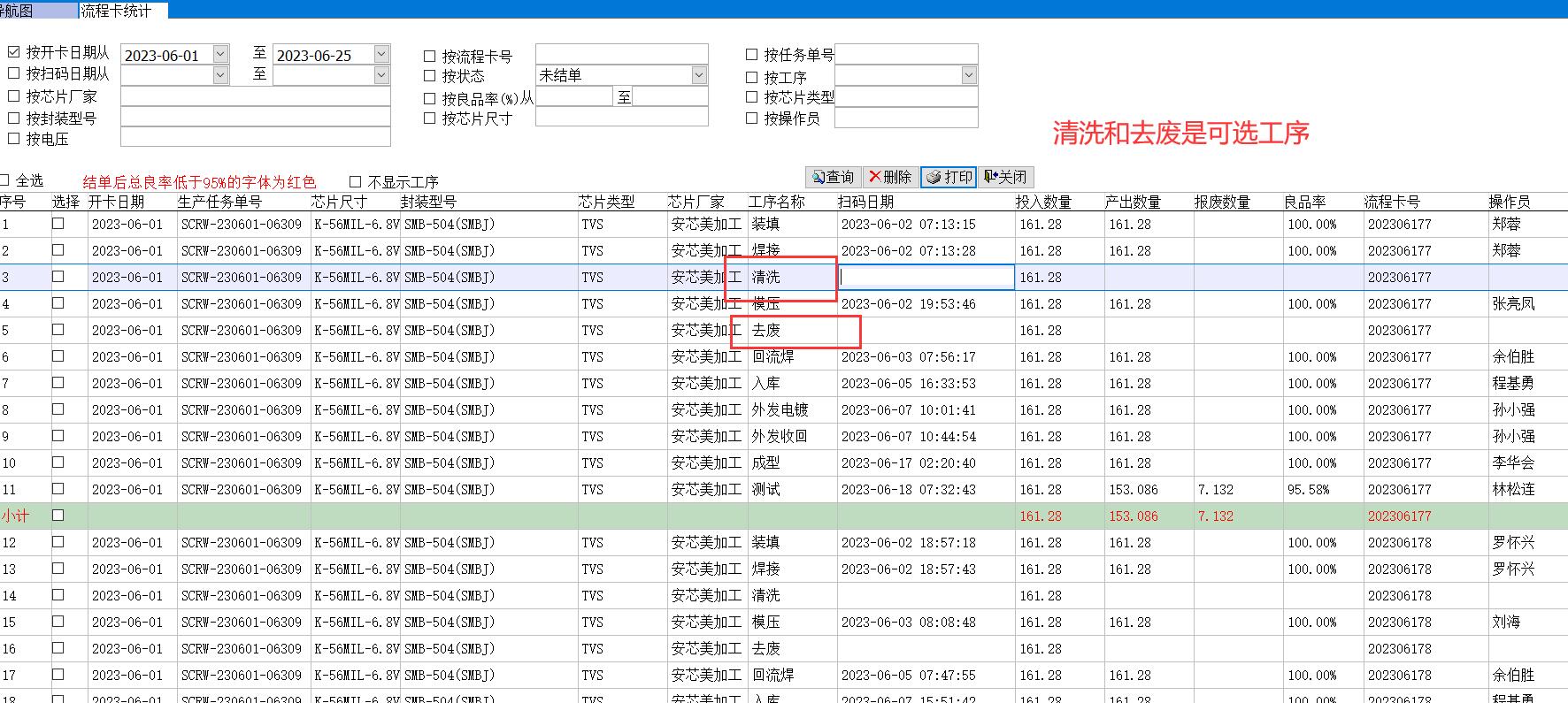The width and height of the screenshot is (1568, 703).
Task: Select the row checkbox for 序号 1
Action: point(58,224)
